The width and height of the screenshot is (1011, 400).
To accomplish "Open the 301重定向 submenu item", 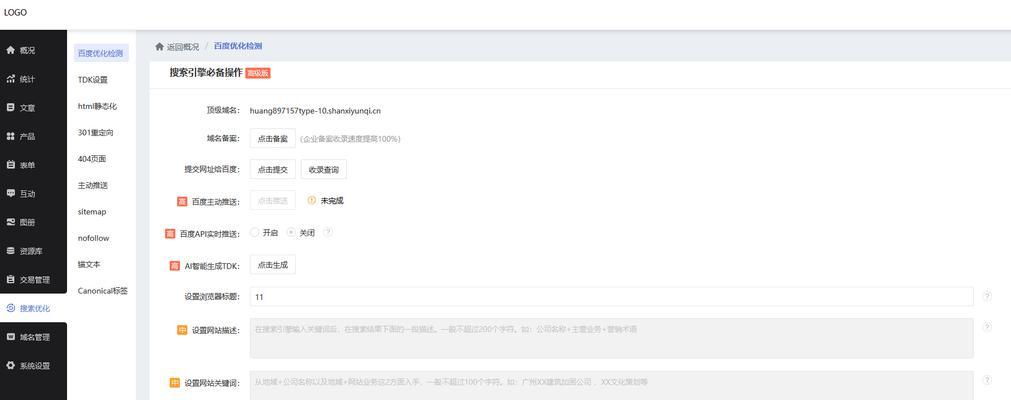I will coord(96,133).
